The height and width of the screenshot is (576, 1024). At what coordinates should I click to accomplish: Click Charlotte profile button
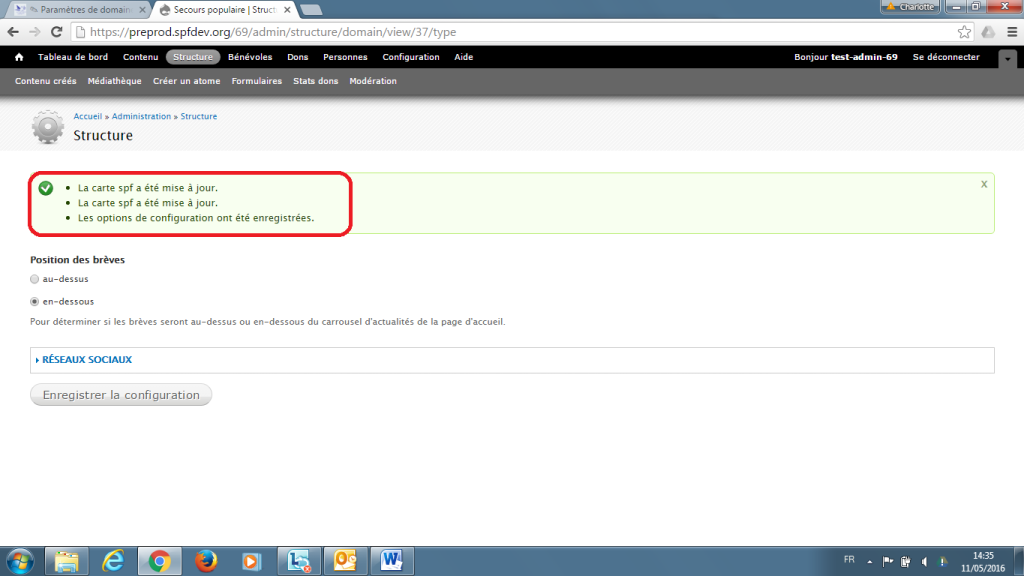[x=910, y=7]
